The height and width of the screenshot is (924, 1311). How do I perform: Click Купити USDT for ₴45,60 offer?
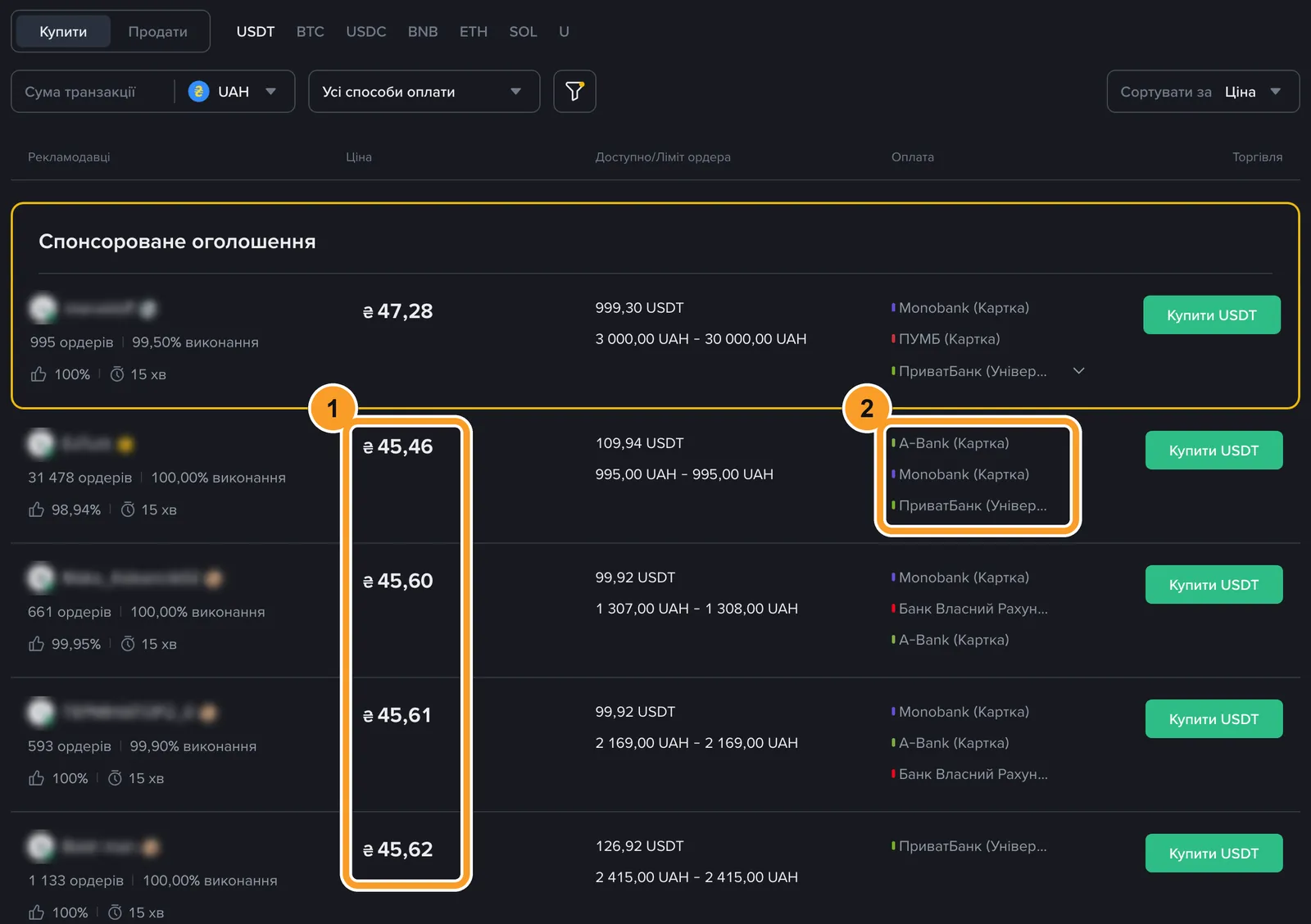click(1213, 584)
